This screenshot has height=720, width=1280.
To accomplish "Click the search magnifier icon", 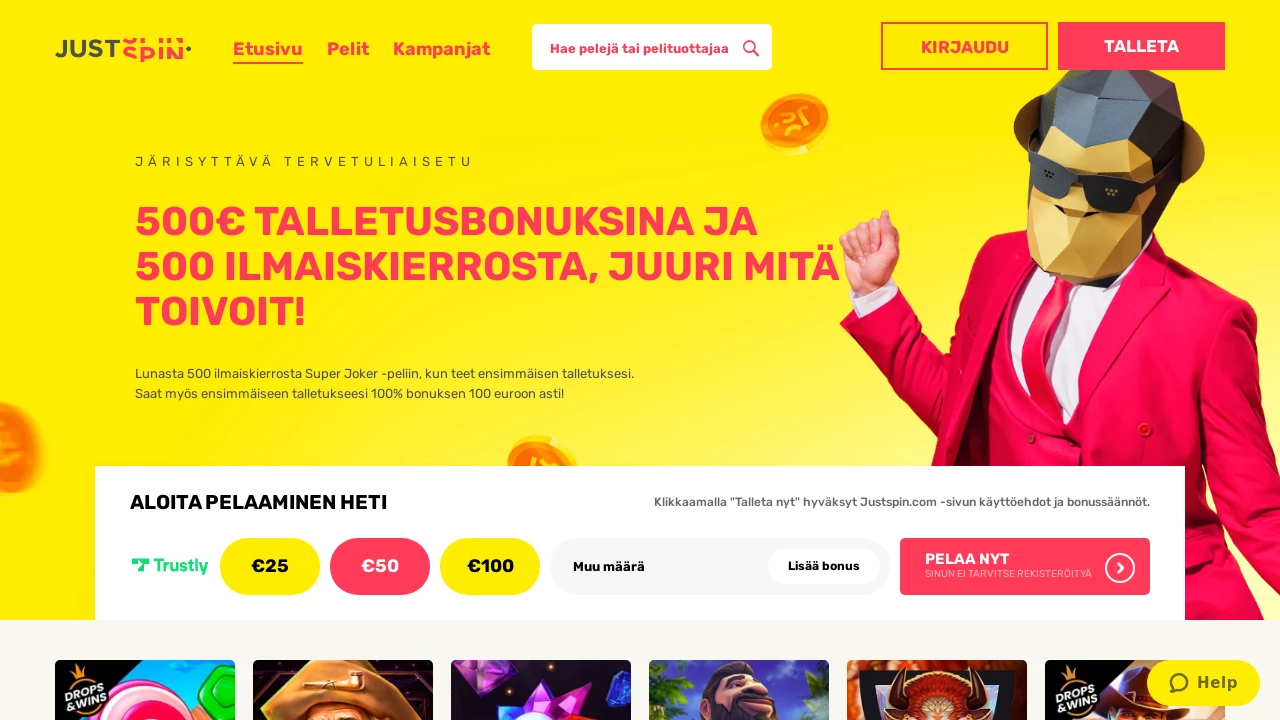I will [751, 48].
